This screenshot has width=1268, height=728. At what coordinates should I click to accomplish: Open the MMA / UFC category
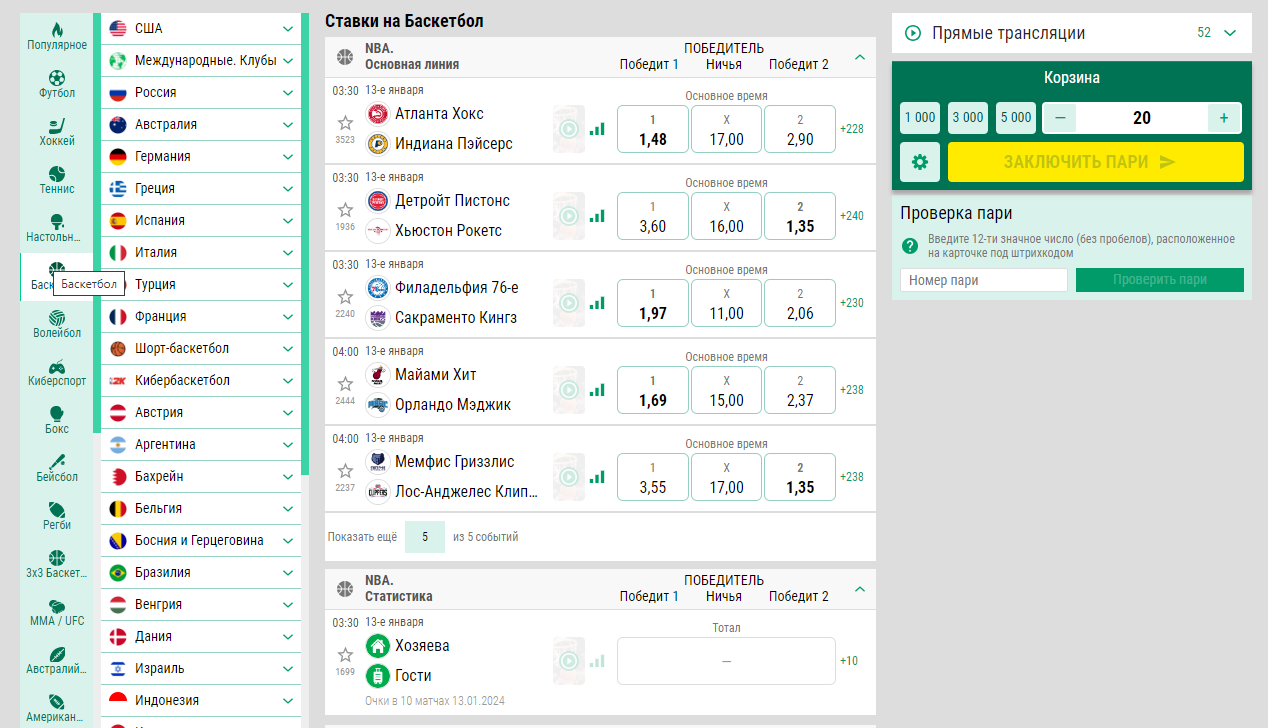coord(57,612)
